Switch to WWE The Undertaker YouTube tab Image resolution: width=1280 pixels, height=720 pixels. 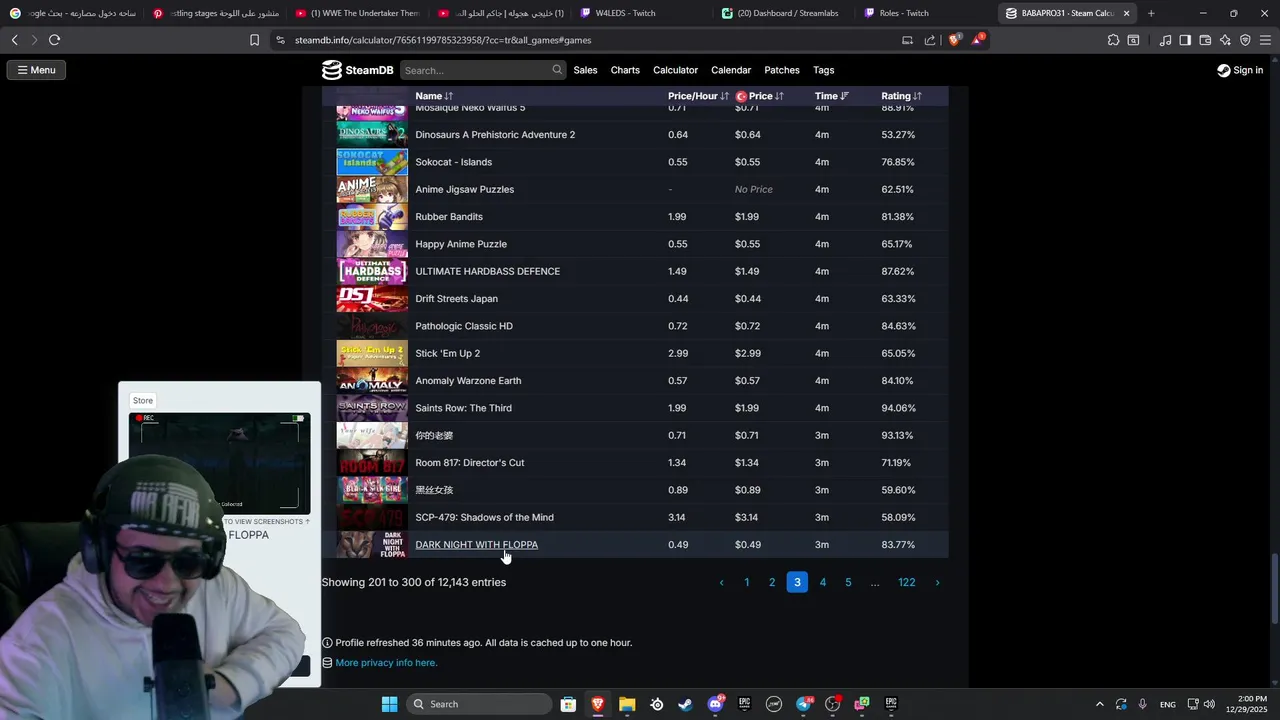pos(357,13)
